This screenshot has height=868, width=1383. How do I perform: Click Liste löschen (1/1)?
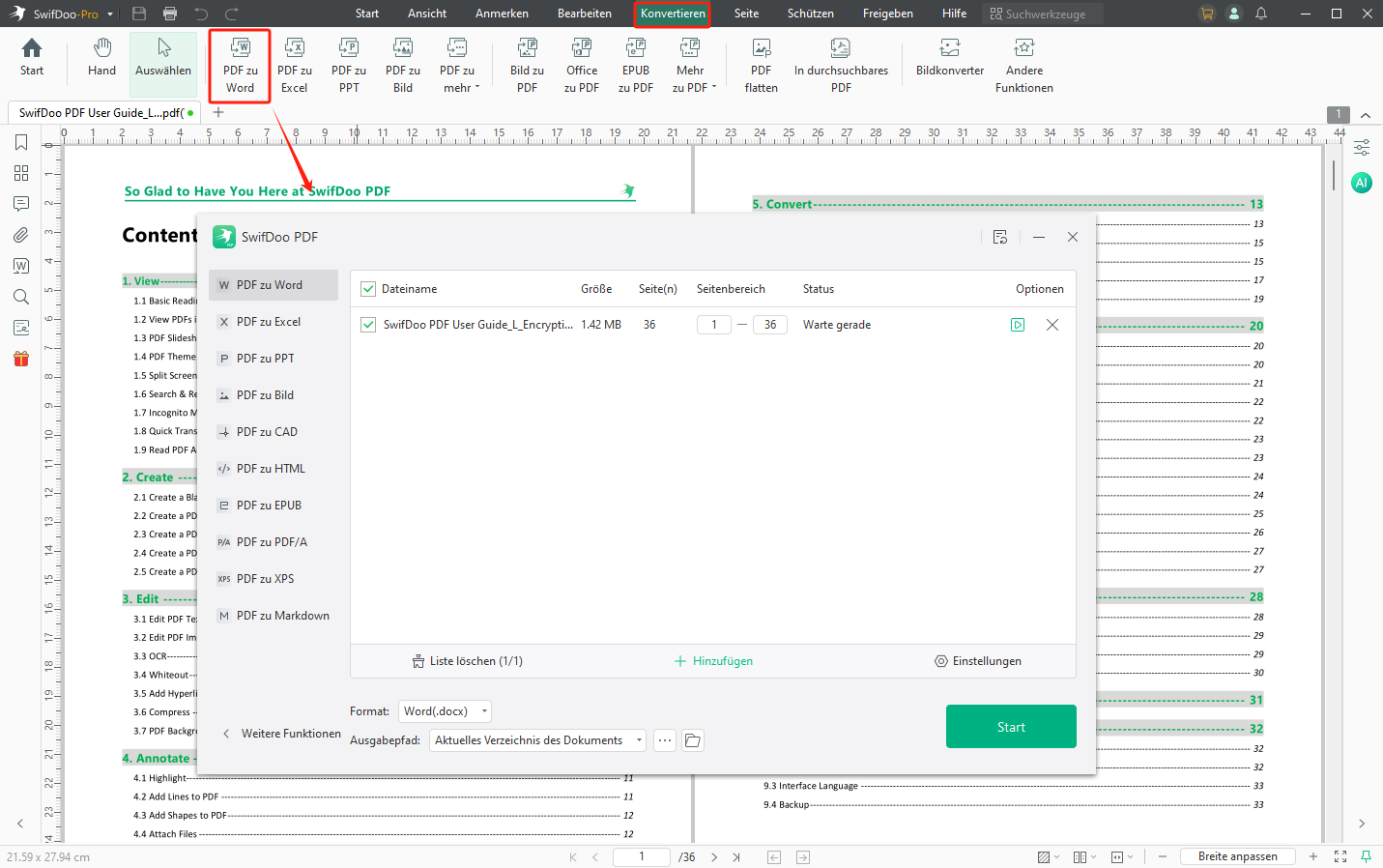[x=467, y=661]
